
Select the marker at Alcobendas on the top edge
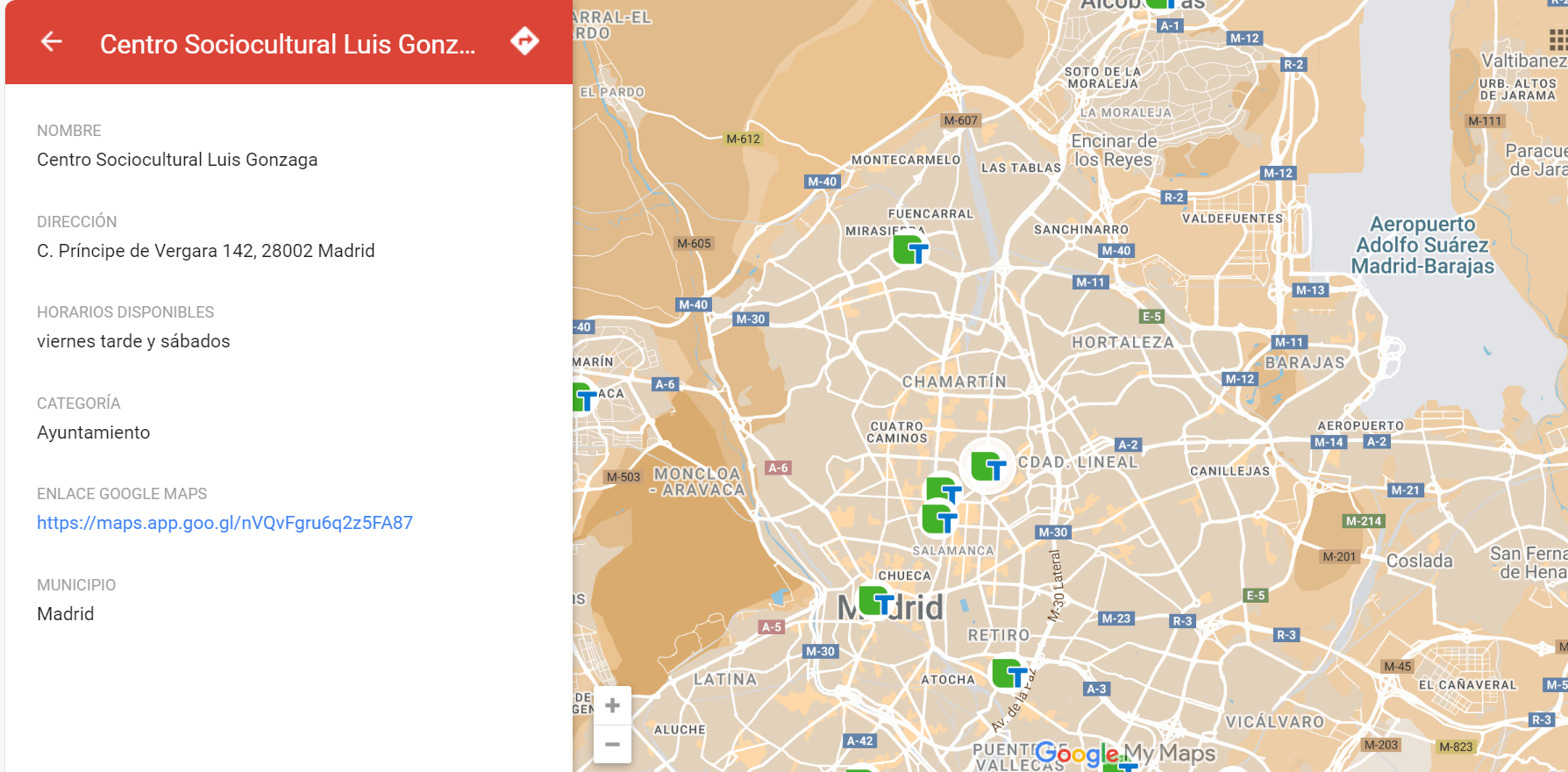tap(1160, 4)
